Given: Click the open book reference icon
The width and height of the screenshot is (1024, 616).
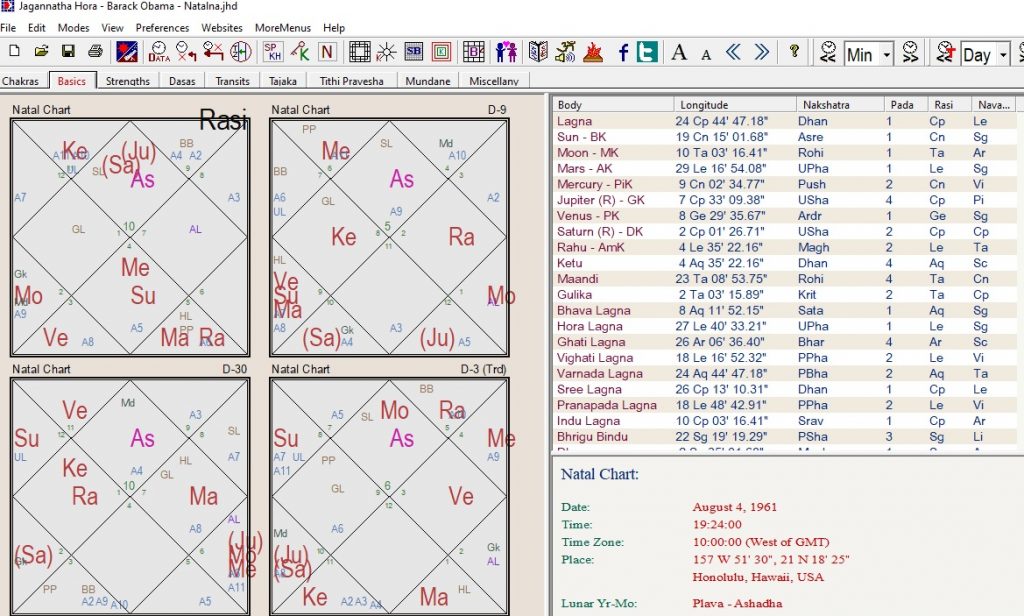Looking at the screenshot, I should (538, 52).
